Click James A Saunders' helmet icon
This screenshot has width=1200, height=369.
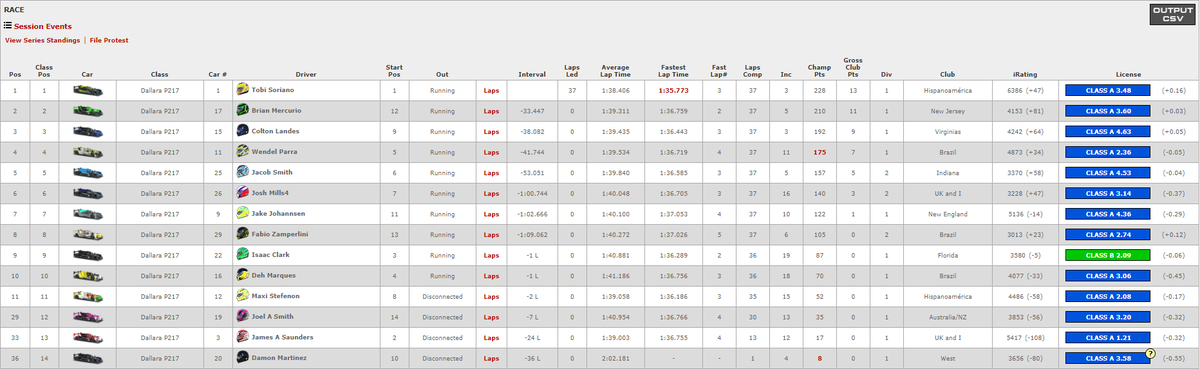pos(242,337)
